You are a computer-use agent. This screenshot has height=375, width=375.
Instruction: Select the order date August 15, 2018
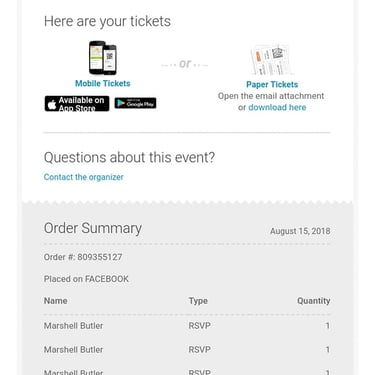pyautogui.click(x=300, y=231)
